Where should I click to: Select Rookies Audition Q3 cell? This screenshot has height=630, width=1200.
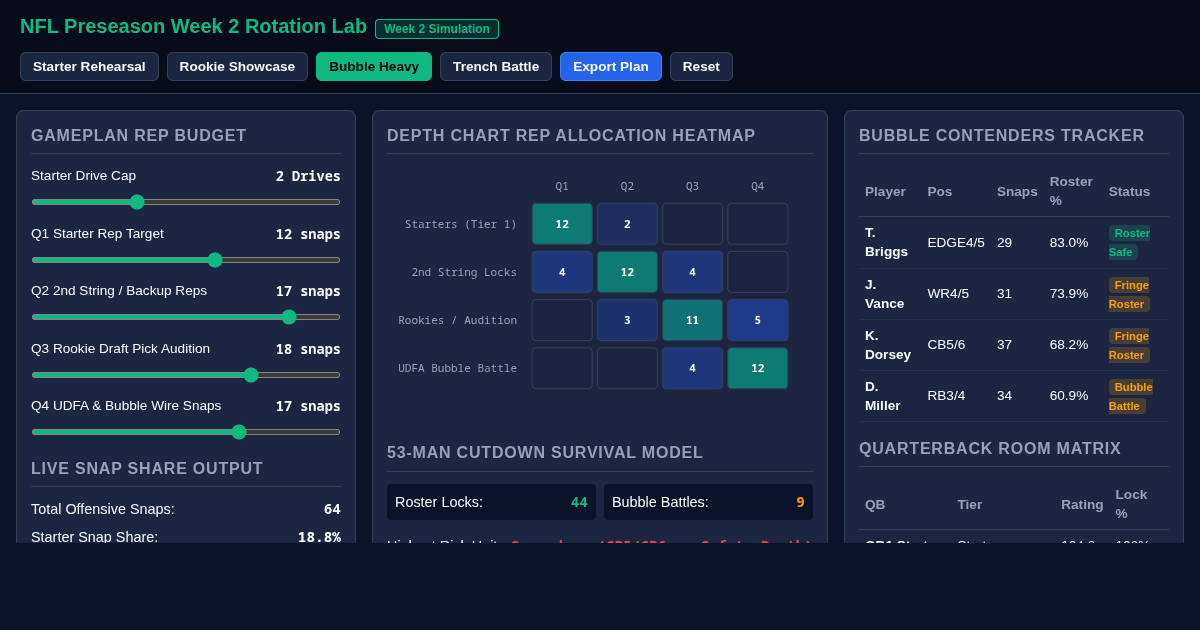click(692, 320)
